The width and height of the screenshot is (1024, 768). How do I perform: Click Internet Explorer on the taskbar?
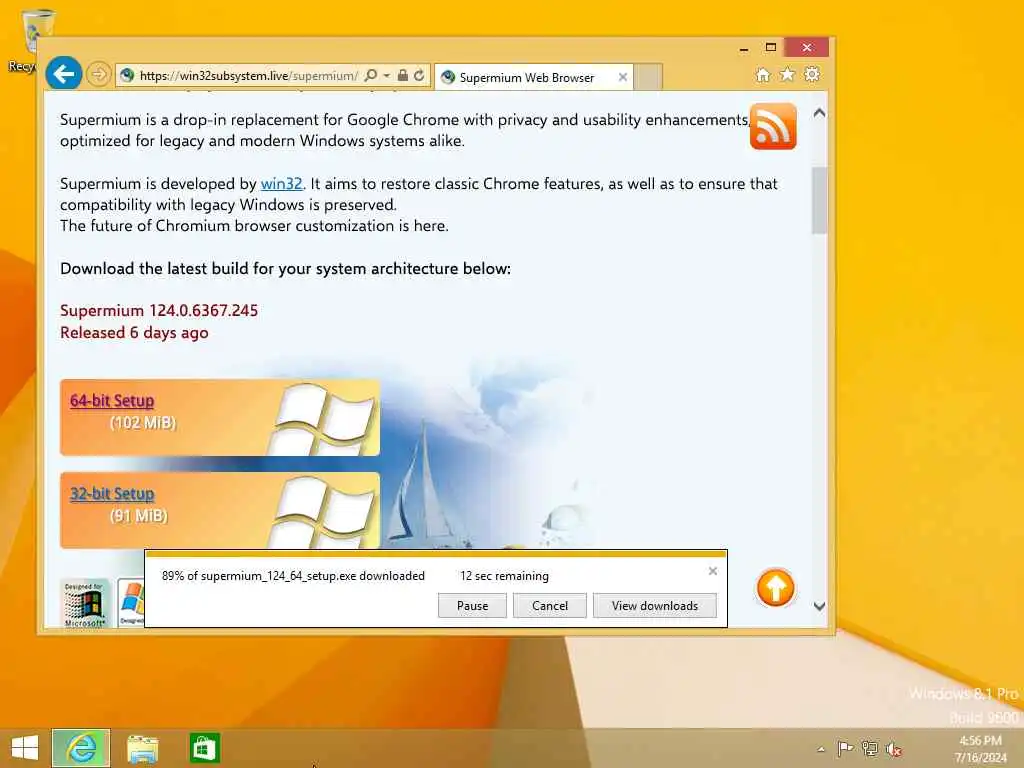(x=81, y=748)
